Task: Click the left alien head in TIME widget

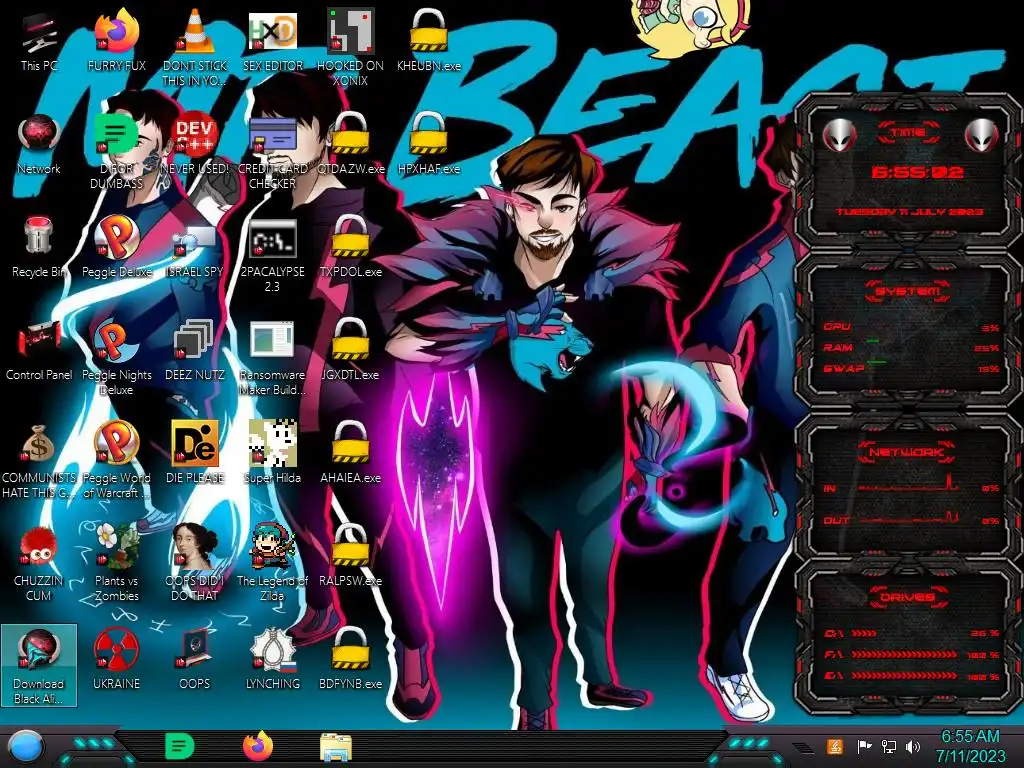Action: 839,136
